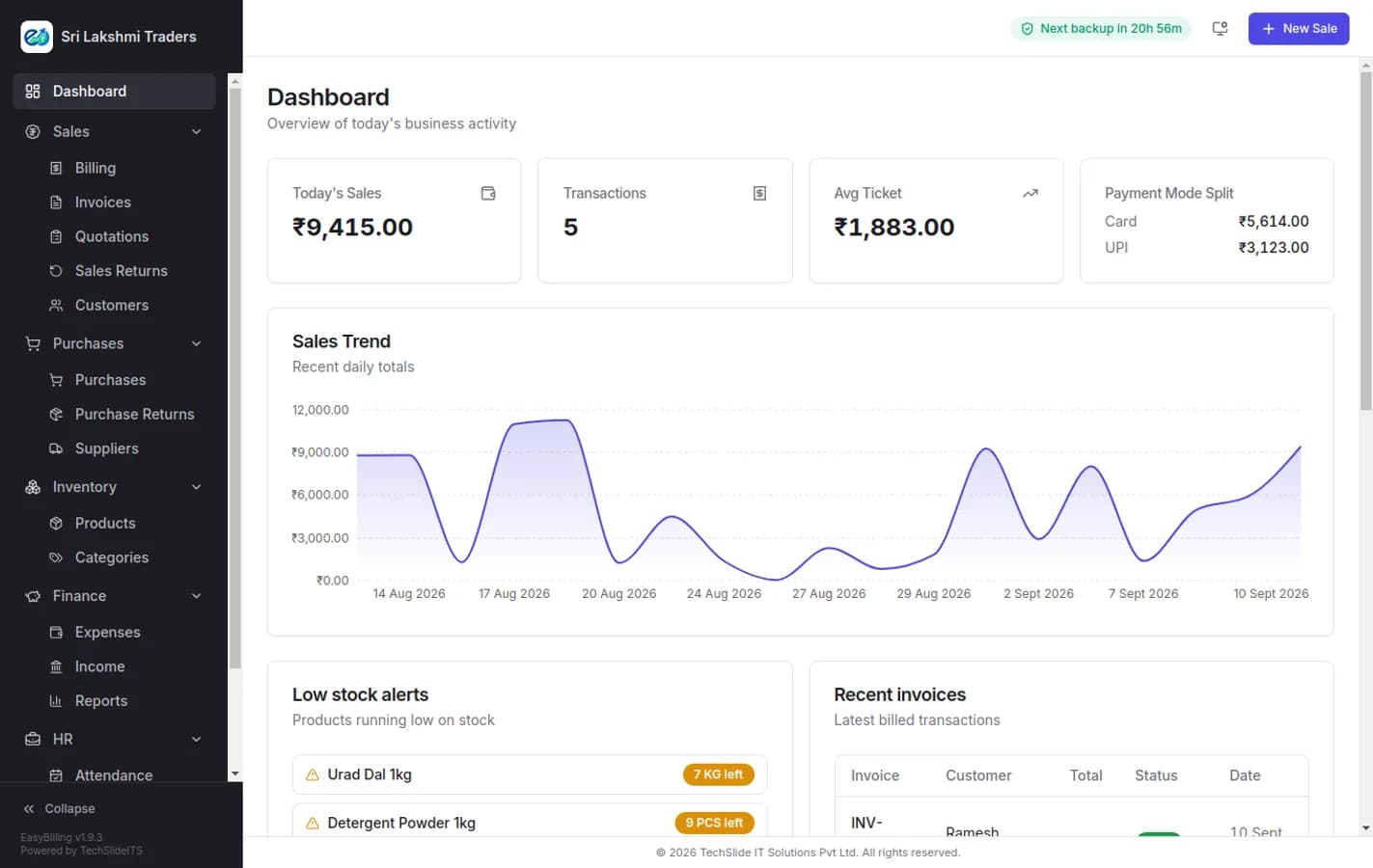Click the Sales section label

pos(70,131)
